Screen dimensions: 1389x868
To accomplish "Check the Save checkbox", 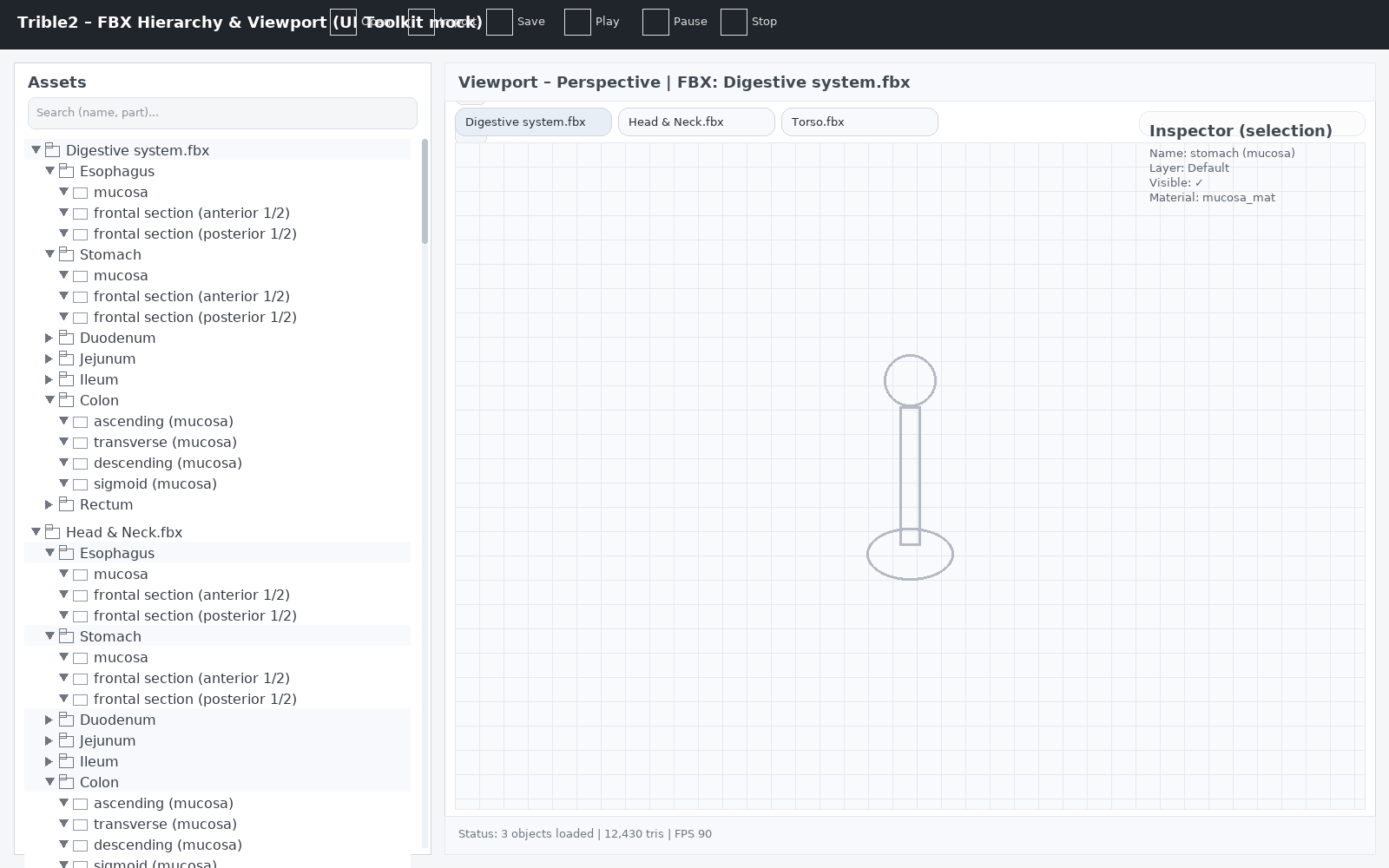I will tap(500, 22).
